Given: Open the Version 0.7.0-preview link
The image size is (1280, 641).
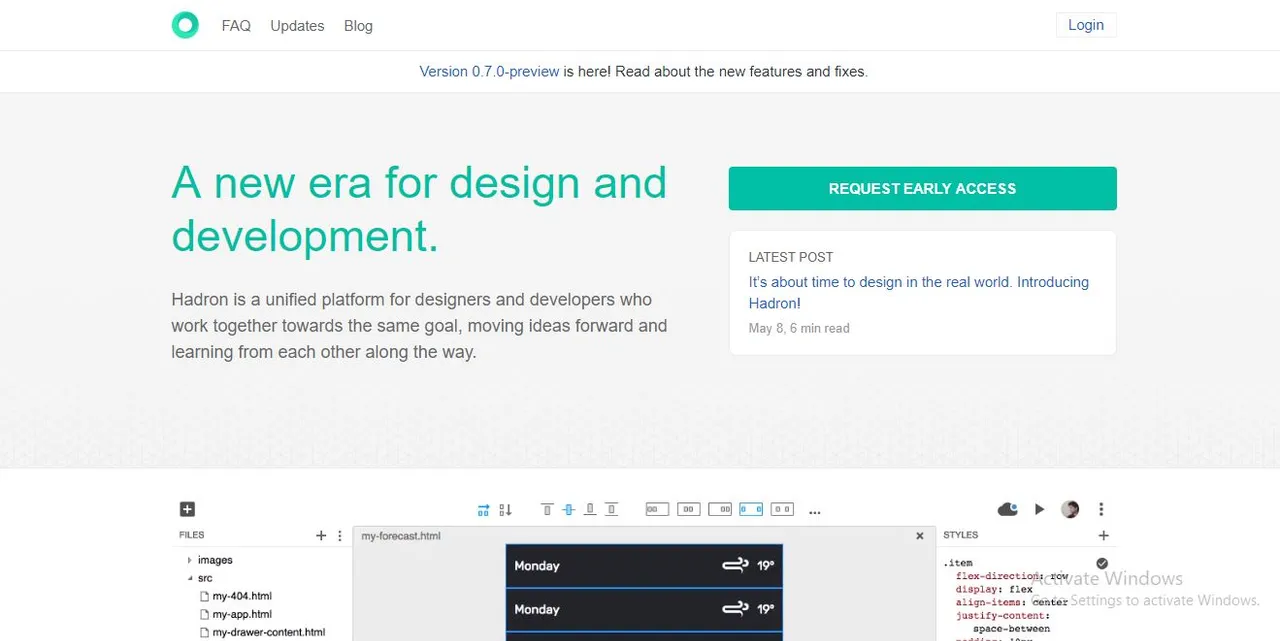Looking at the screenshot, I should click(489, 71).
